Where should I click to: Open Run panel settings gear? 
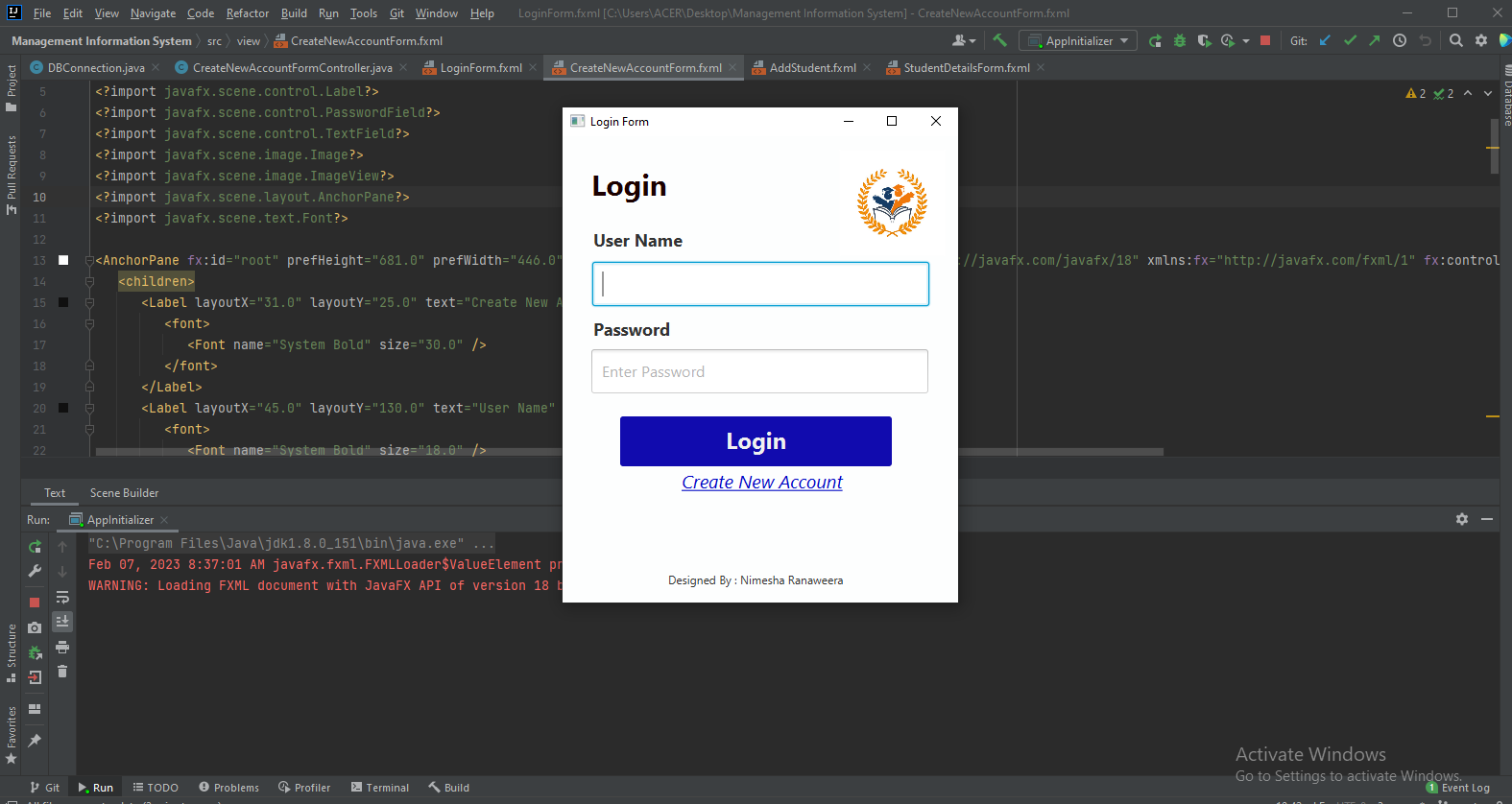[1462, 519]
